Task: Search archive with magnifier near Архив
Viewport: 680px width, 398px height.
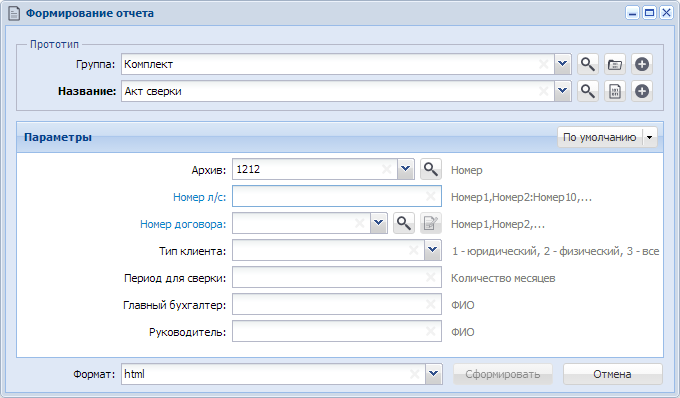Action: [431, 170]
